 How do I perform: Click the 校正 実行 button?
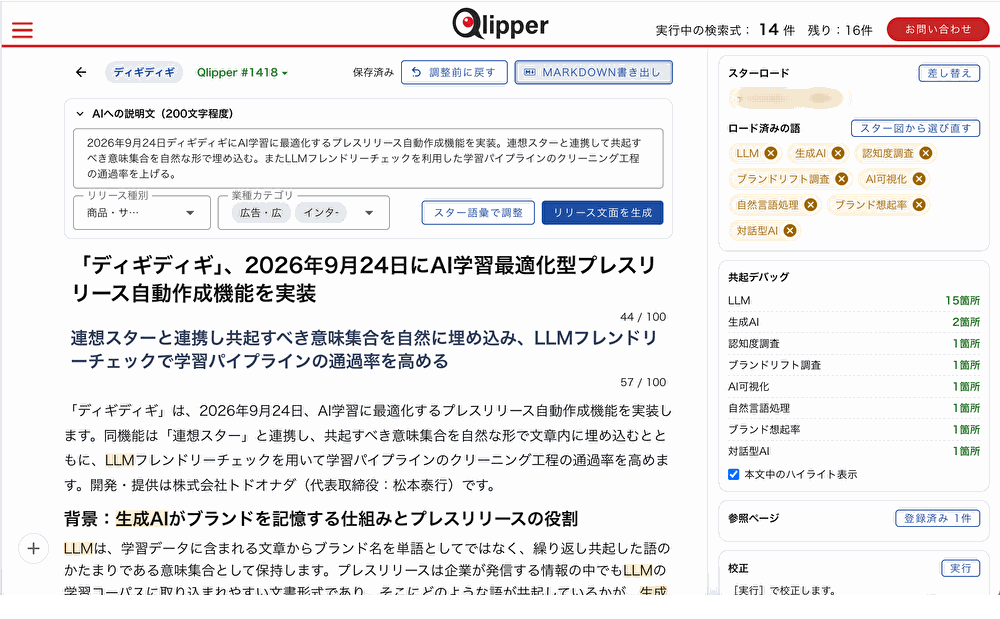pos(960,568)
